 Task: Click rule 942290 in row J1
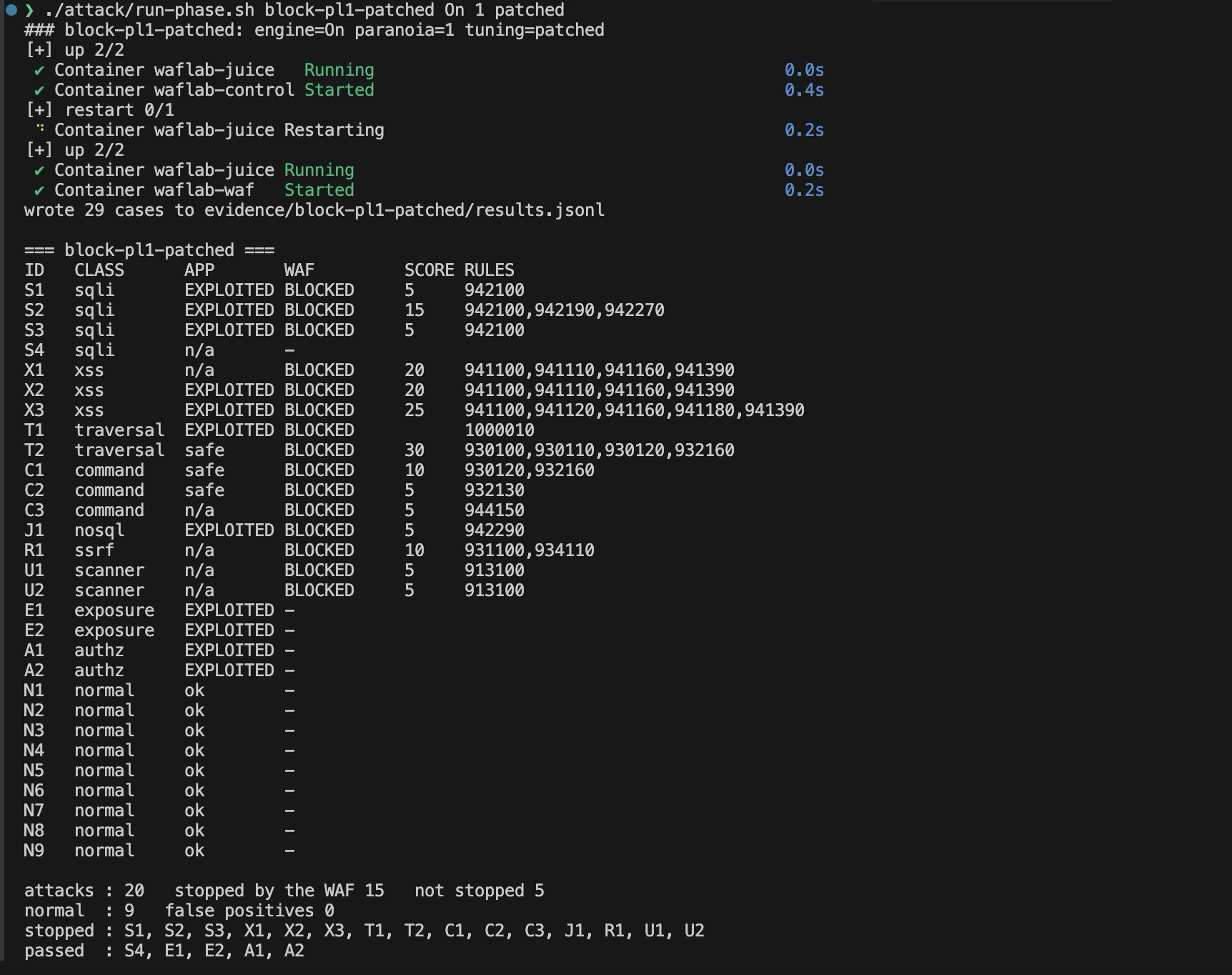pos(495,530)
